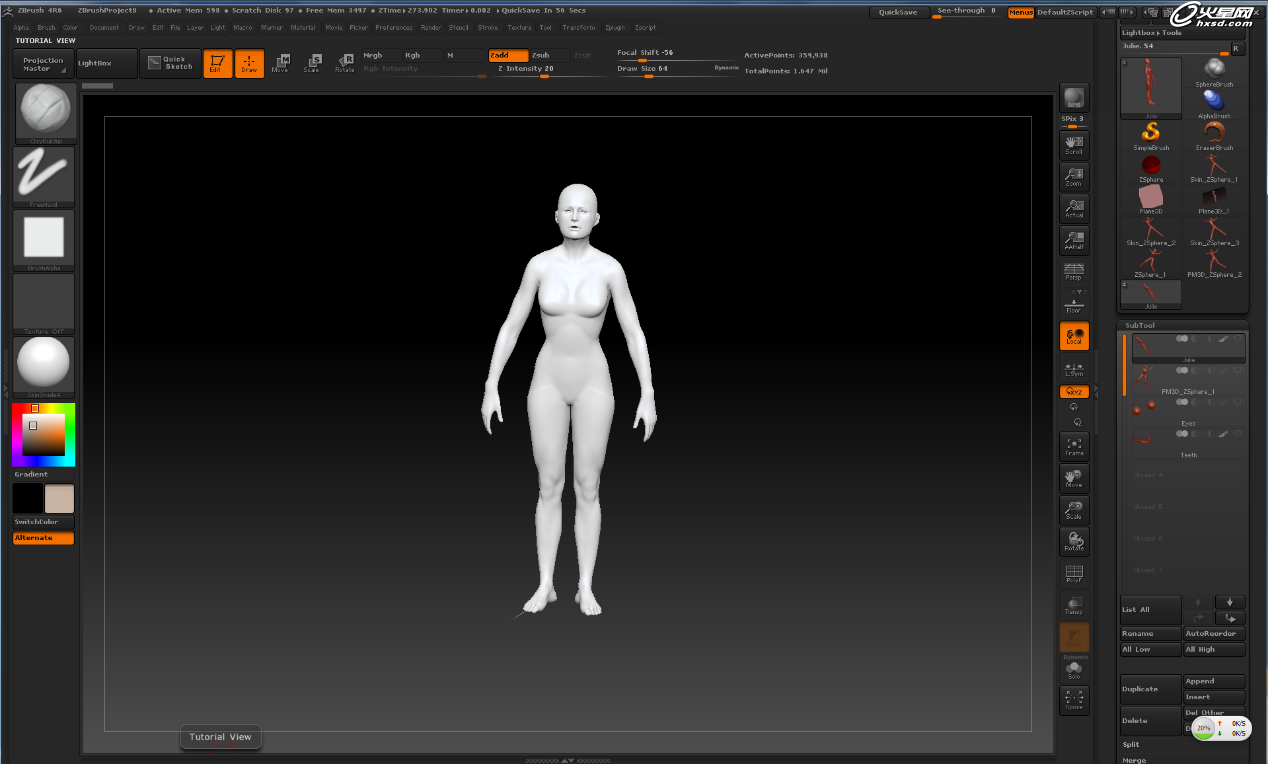Open the Brush menu

tap(46, 28)
